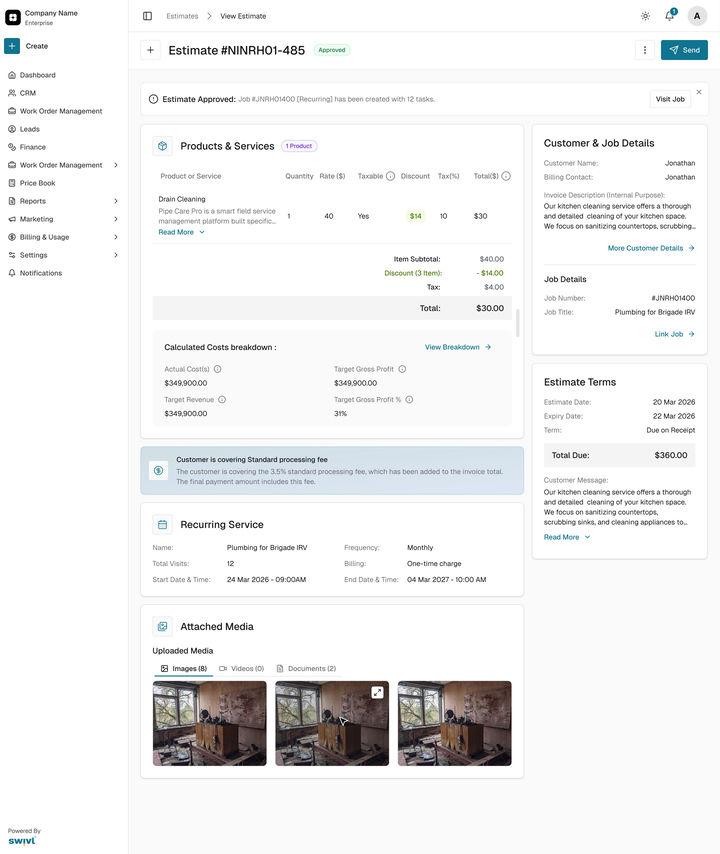Screen dimensions: 720x854
Task: Open the first attached image thumbnail
Action: pyautogui.click(x=210, y=723)
